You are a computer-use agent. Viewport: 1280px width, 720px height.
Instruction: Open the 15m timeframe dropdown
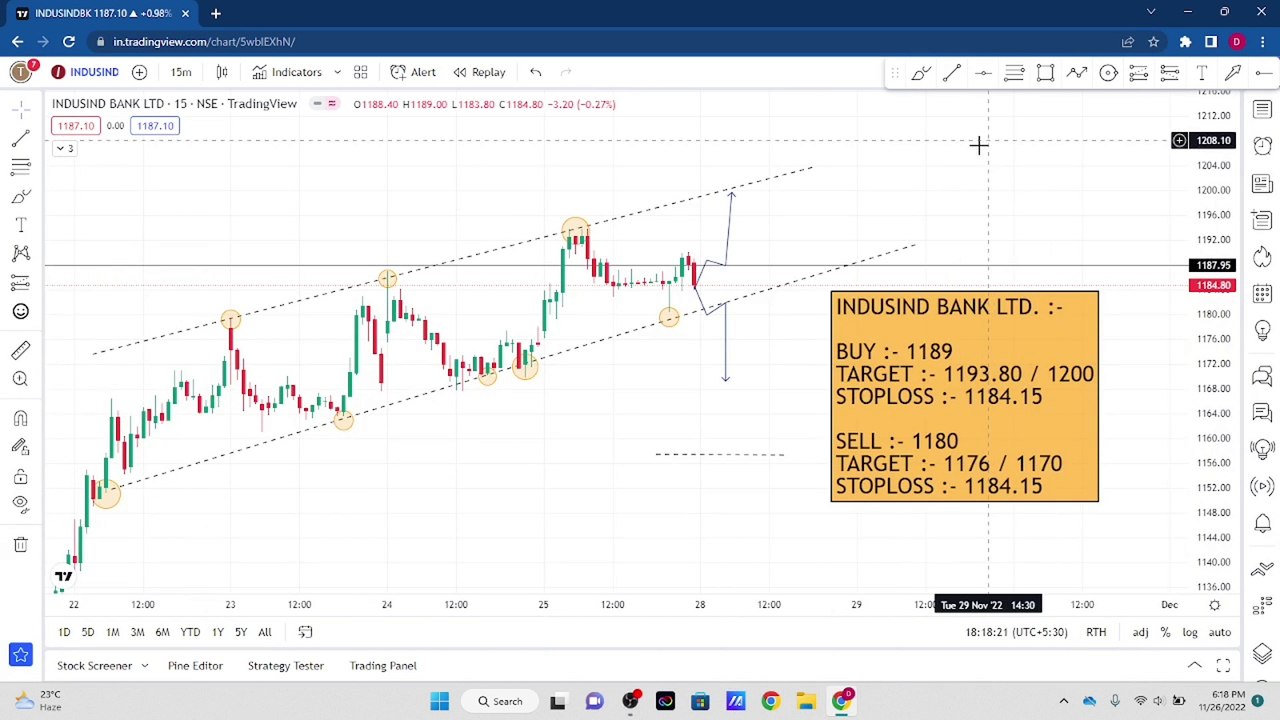(181, 72)
